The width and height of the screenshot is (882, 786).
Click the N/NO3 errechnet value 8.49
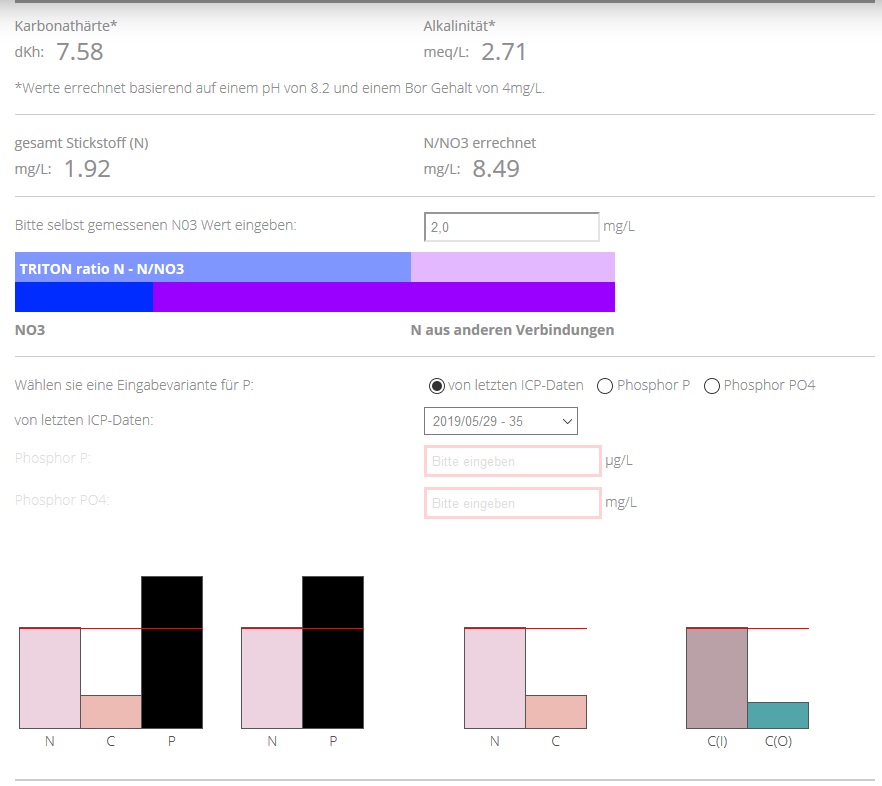[x=496, y=169]
